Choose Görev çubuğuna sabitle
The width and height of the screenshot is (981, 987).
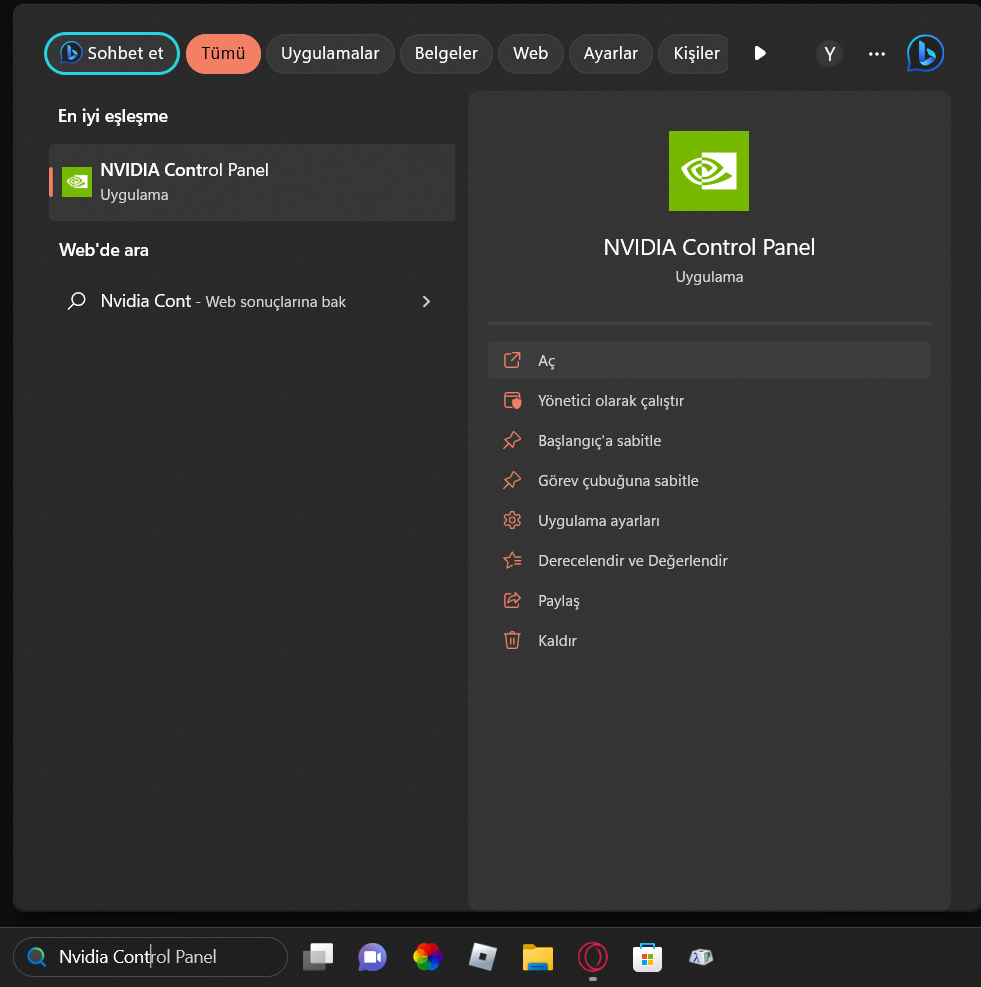pos(709,480)
